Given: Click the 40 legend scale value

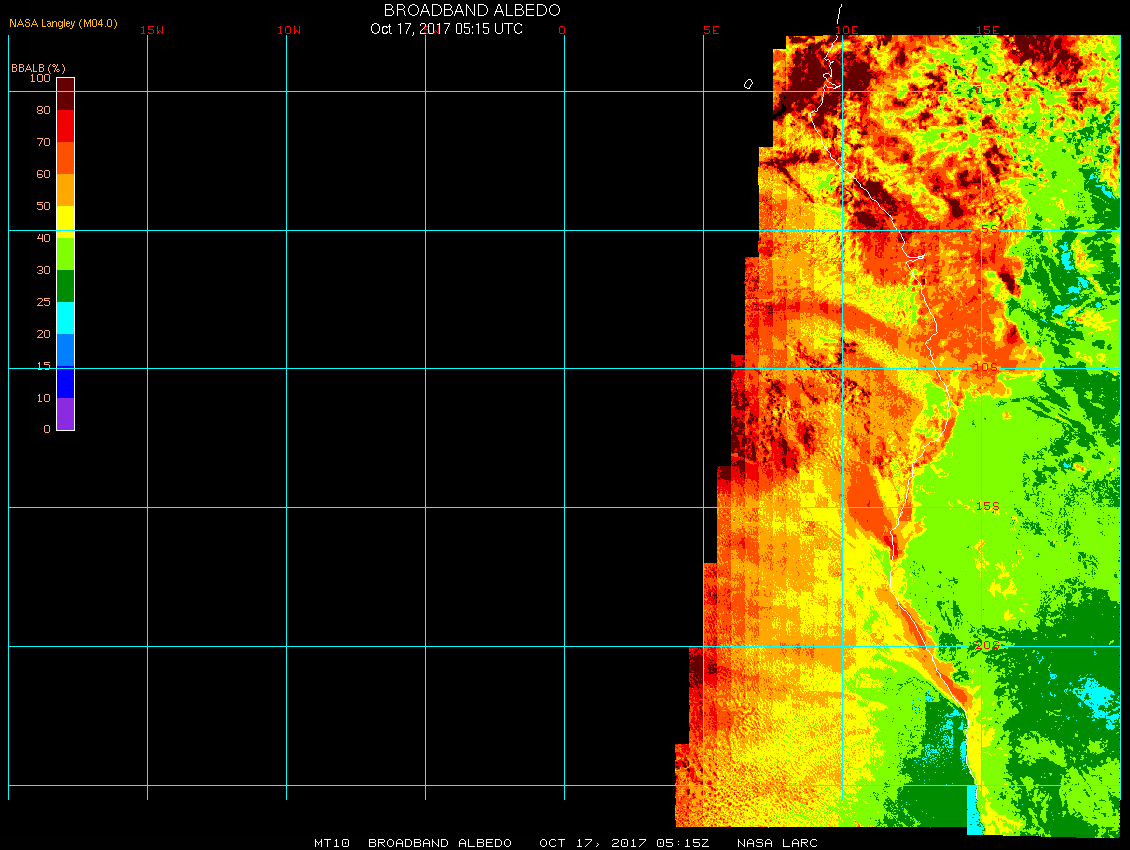Looking at the screenshot, I should click(x=44, y=238).
